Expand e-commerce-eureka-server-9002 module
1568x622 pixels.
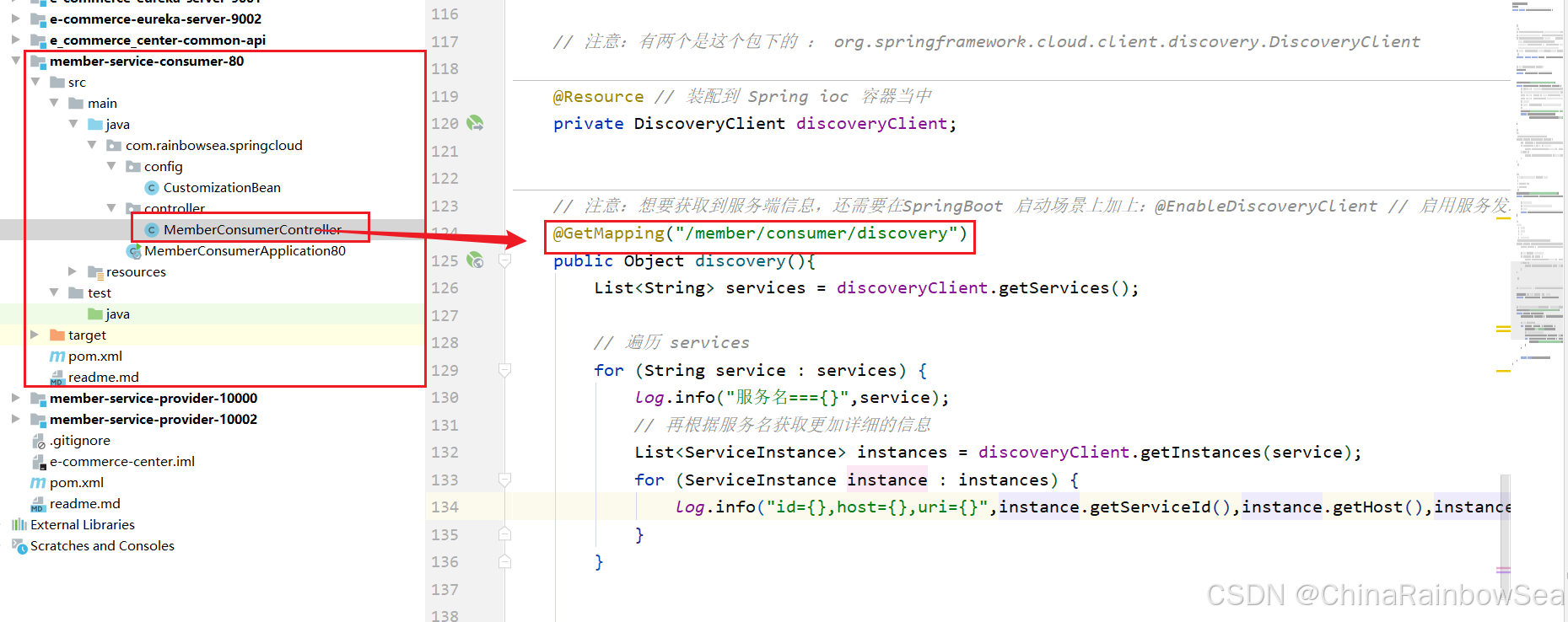pyautogui.click(x=15, y=19)
